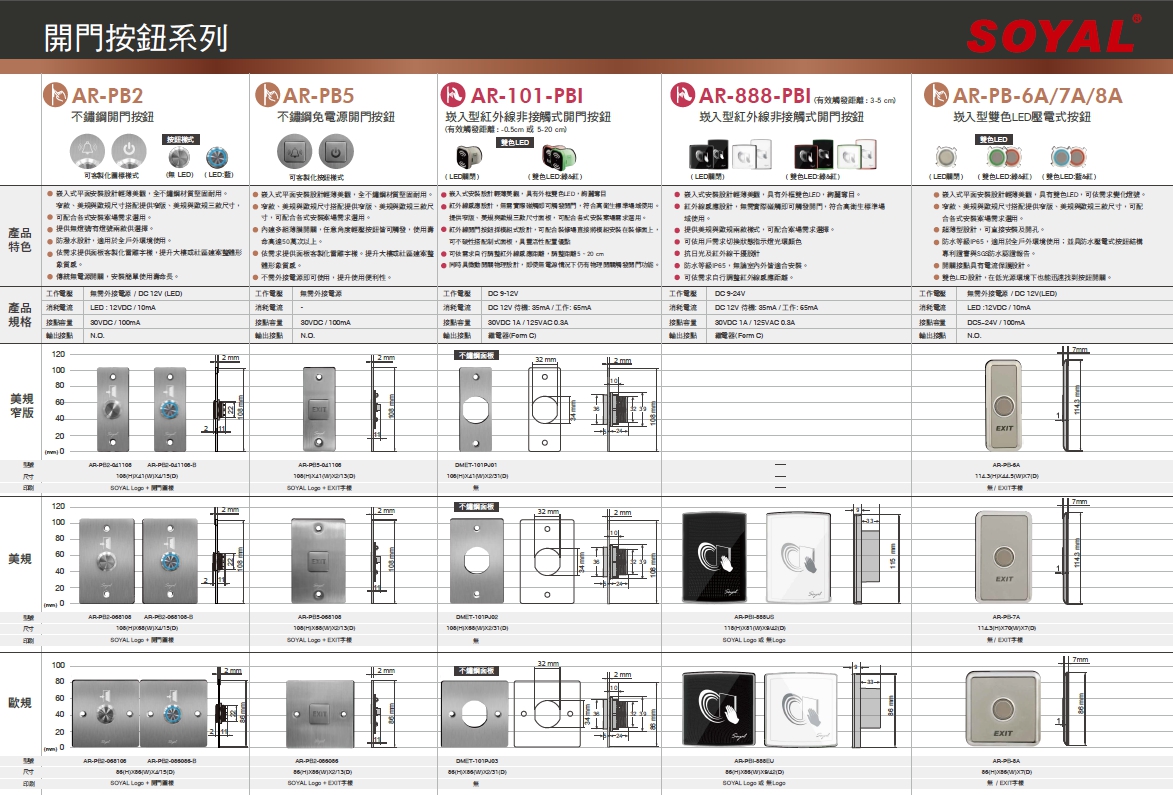The width and height of the screenshot is (1173, 795).
Task: Open the square stainless panel above DMET-101PJ03
Action: click(476, 712)
